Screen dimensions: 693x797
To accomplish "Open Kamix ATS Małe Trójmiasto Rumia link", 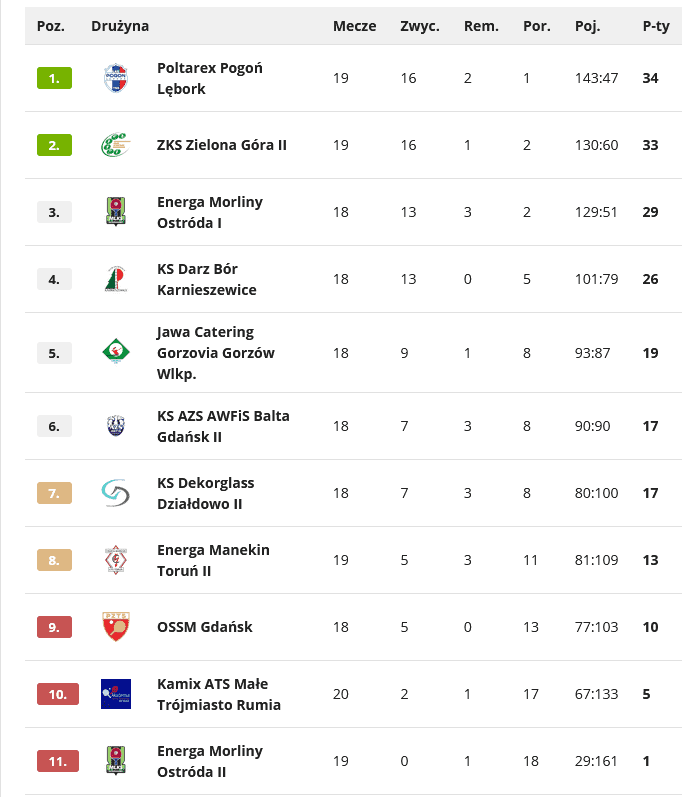I will tap(219, 694).
